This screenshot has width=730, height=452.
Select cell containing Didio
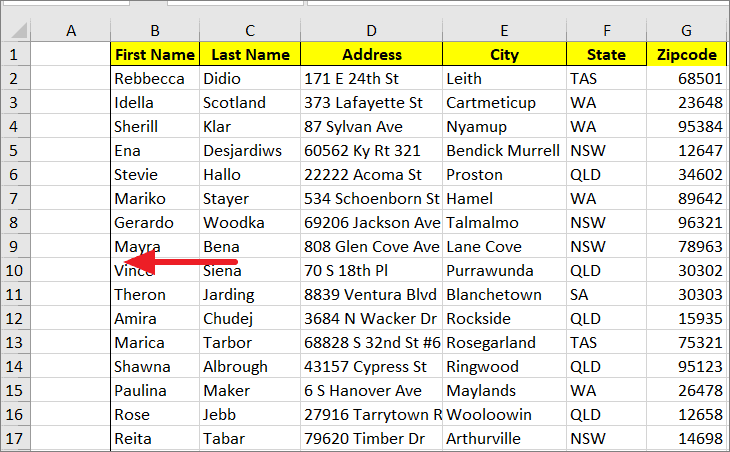(250, 79)
